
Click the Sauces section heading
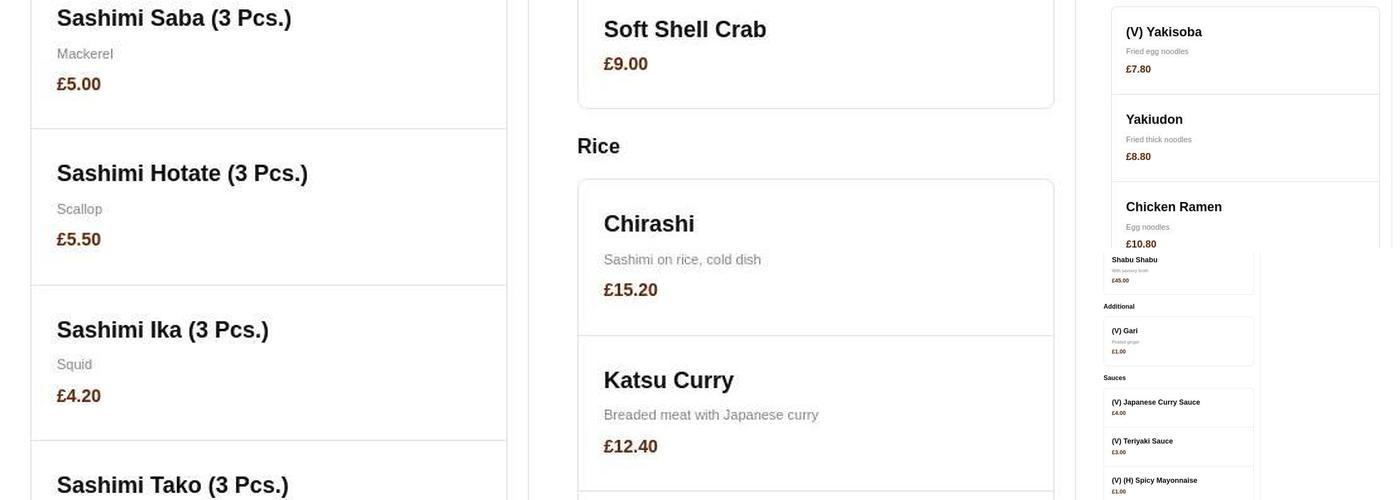(x=1114, y=378)
